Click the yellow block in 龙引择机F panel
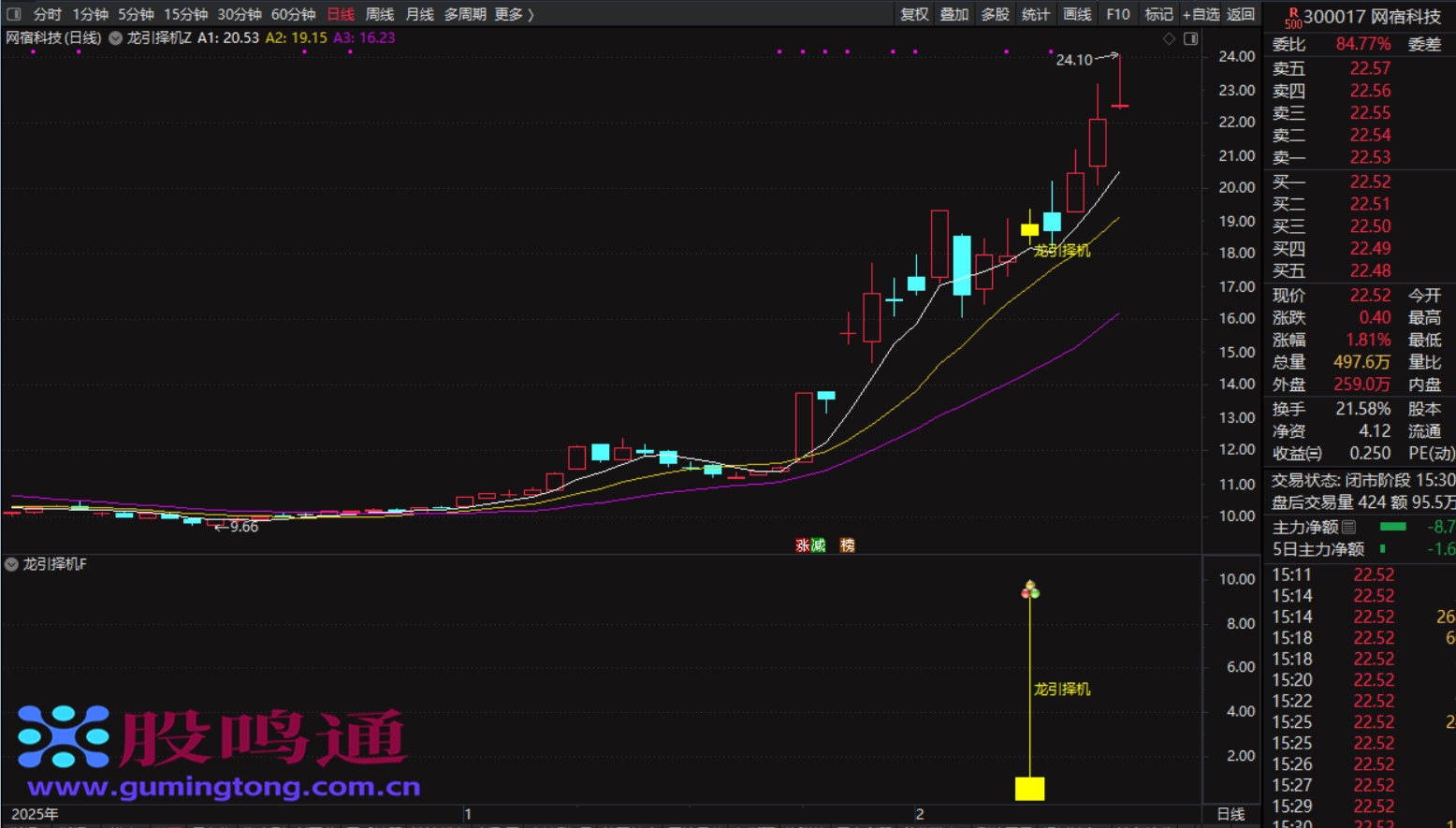This screenshot has width=1456, height=828. pos(1029,788)
